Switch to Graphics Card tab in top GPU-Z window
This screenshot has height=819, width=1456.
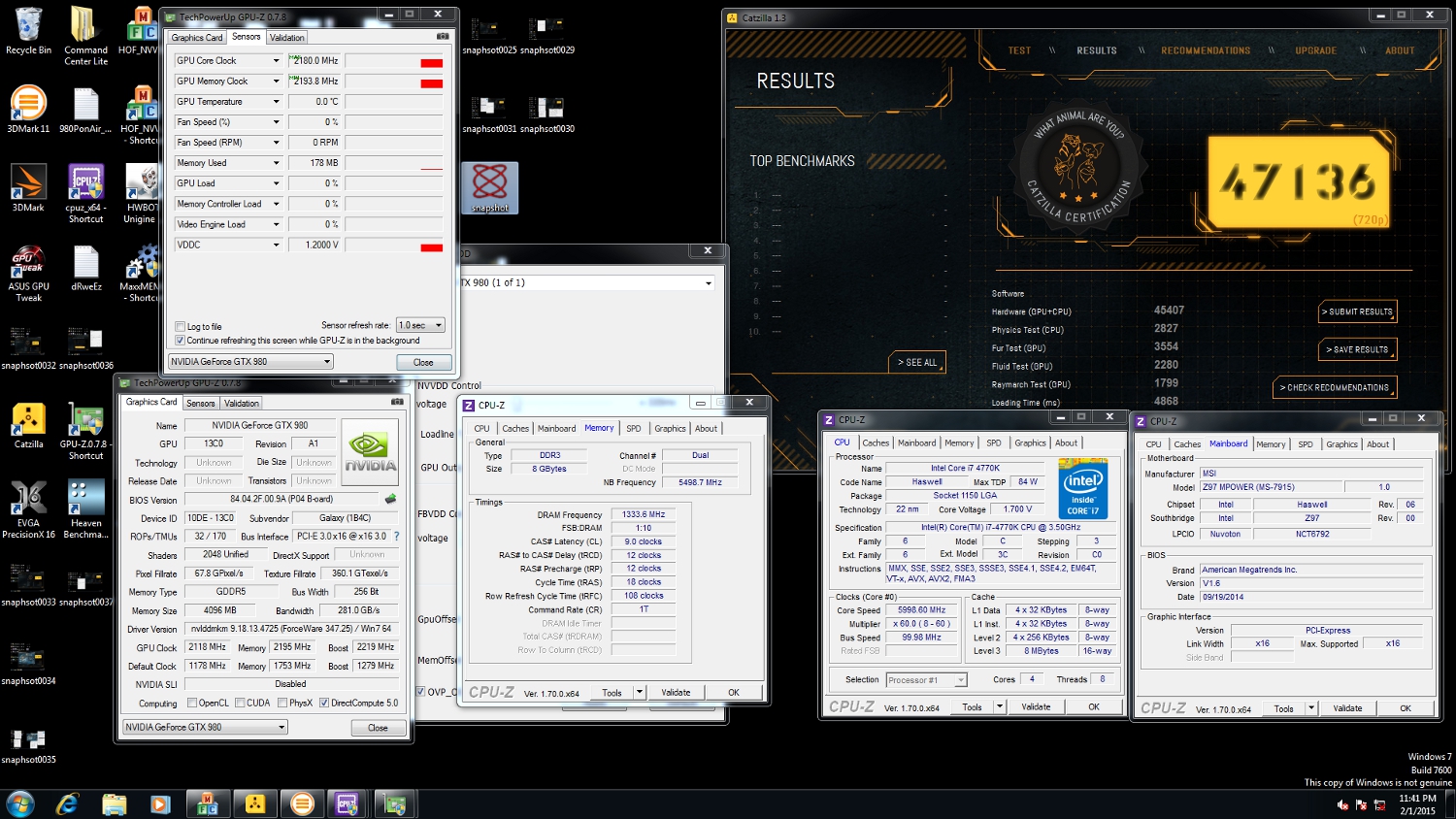pyautogui.click(x=197, y=38)
